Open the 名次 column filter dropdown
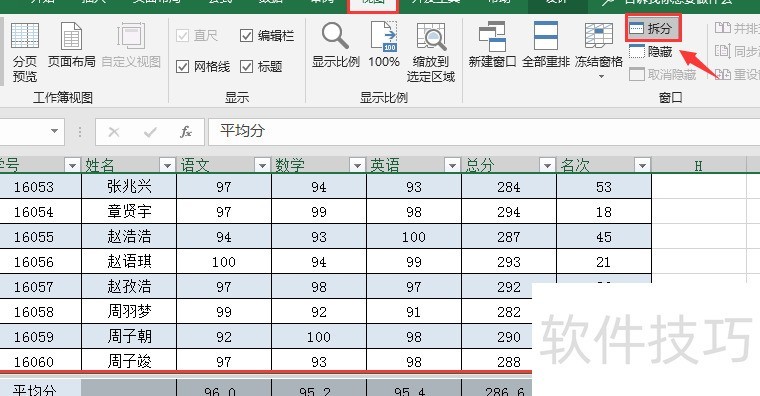 point(642,166)
